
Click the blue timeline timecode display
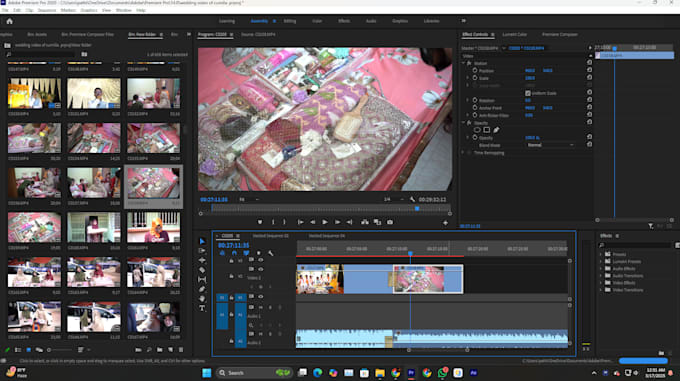pyautogui.click(x=233, y=245)
